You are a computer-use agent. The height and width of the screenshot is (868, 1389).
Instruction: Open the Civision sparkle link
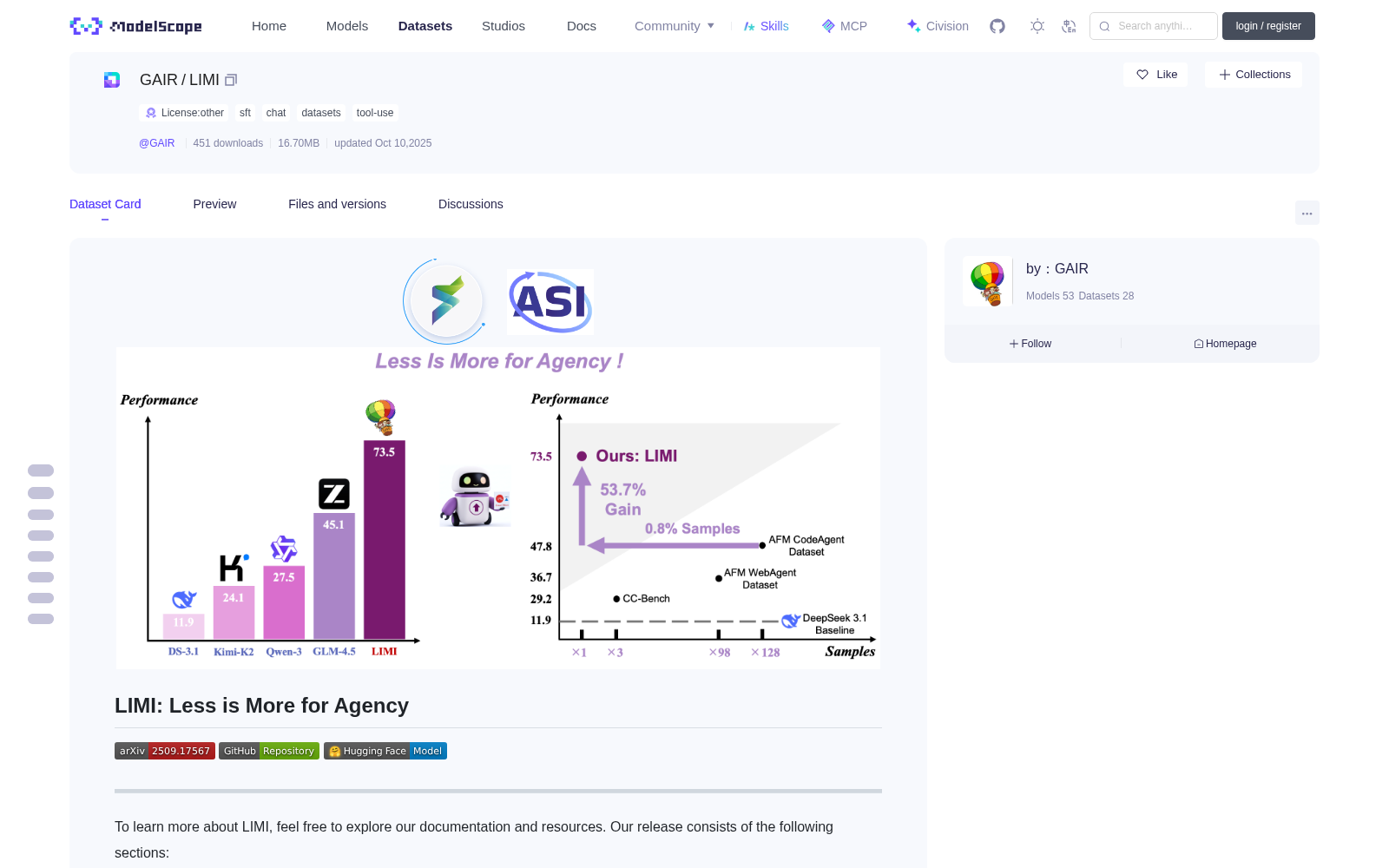pyautogui.click(x=938, y=26)
